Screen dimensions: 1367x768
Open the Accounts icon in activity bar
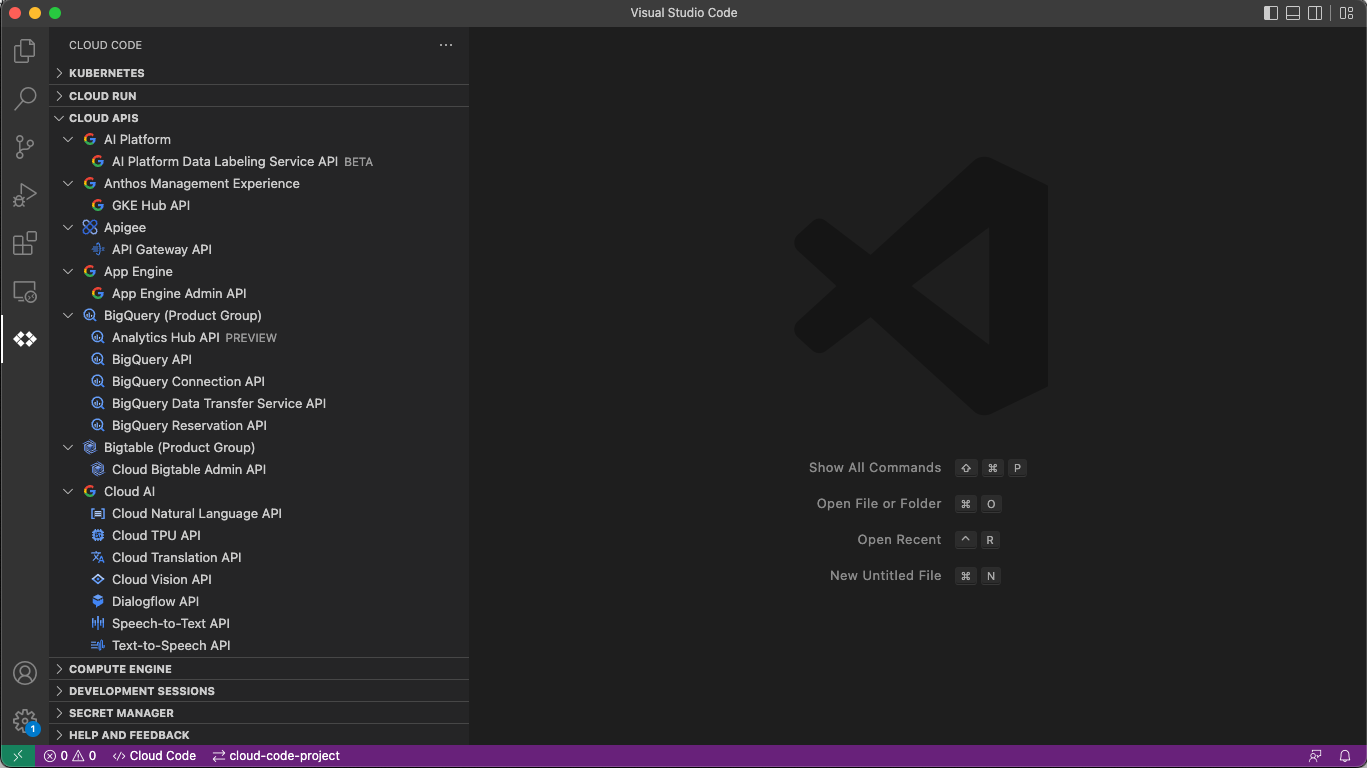click(25, 673)
